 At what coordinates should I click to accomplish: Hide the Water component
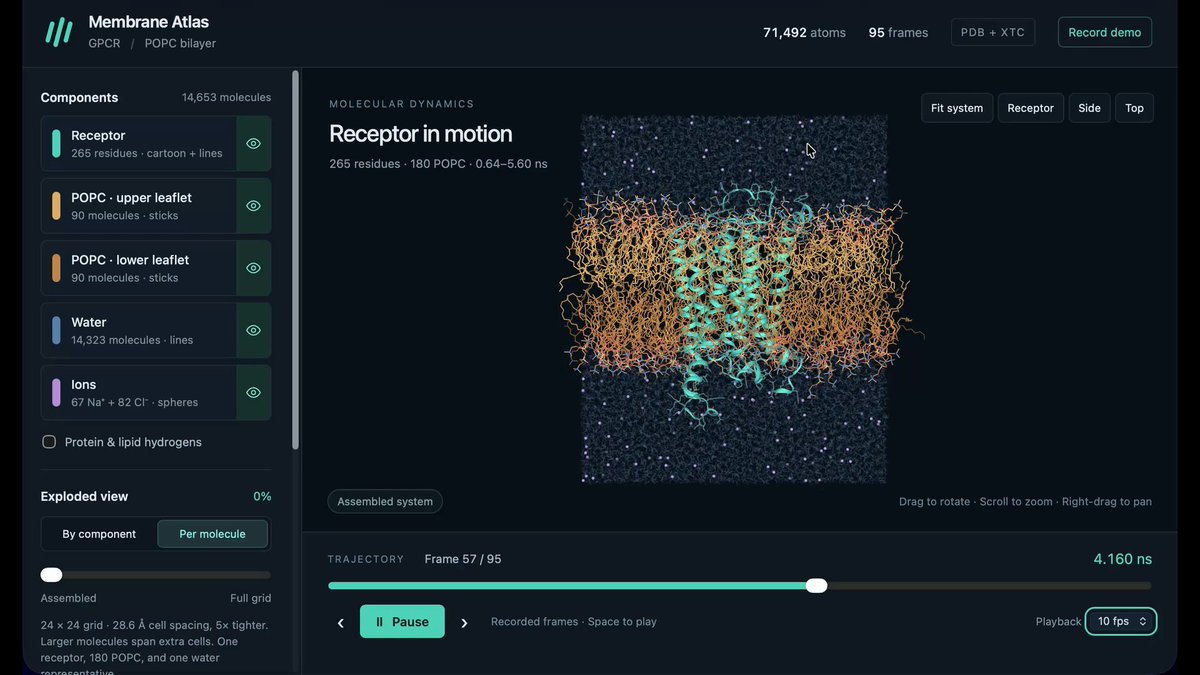pyautogui.click(x=253, y=330)
